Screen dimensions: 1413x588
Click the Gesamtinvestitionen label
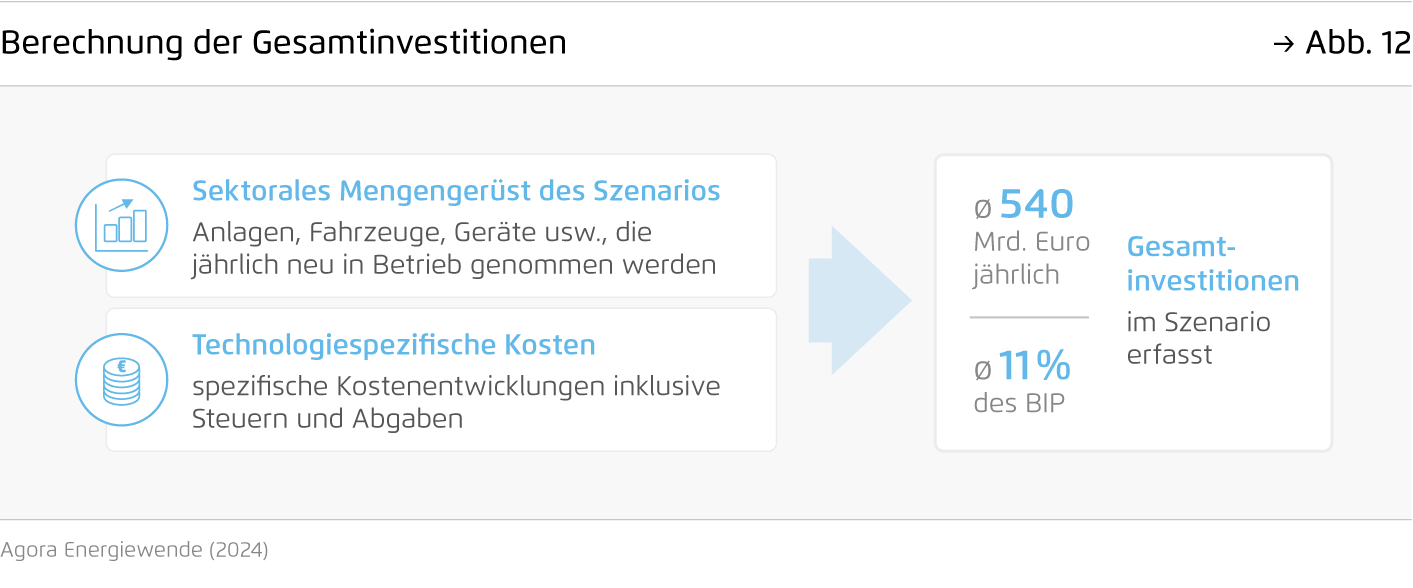(x=1213, y=264)
